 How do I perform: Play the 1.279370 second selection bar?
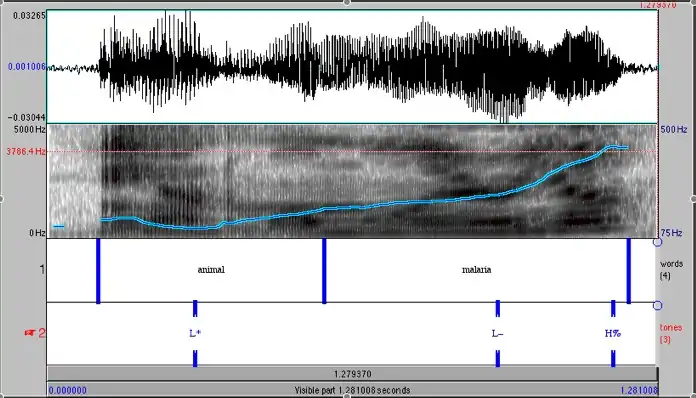[352, 374]
